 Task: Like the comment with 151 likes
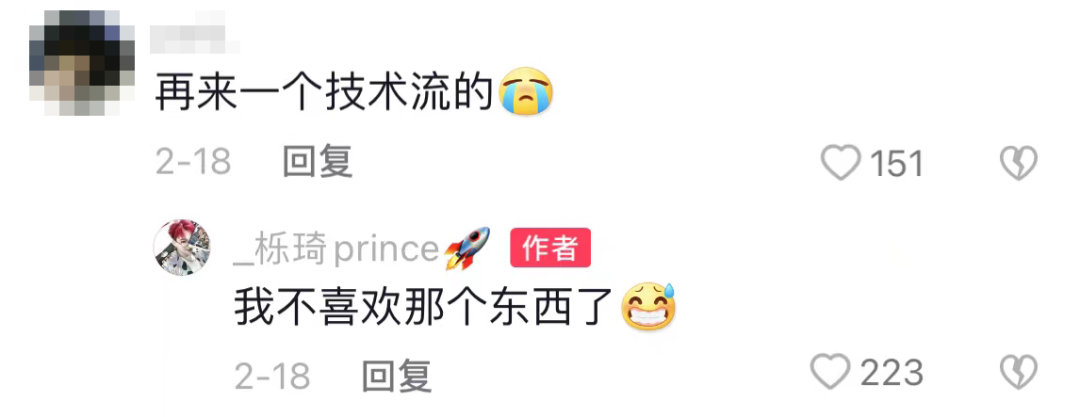click(841, 163)
